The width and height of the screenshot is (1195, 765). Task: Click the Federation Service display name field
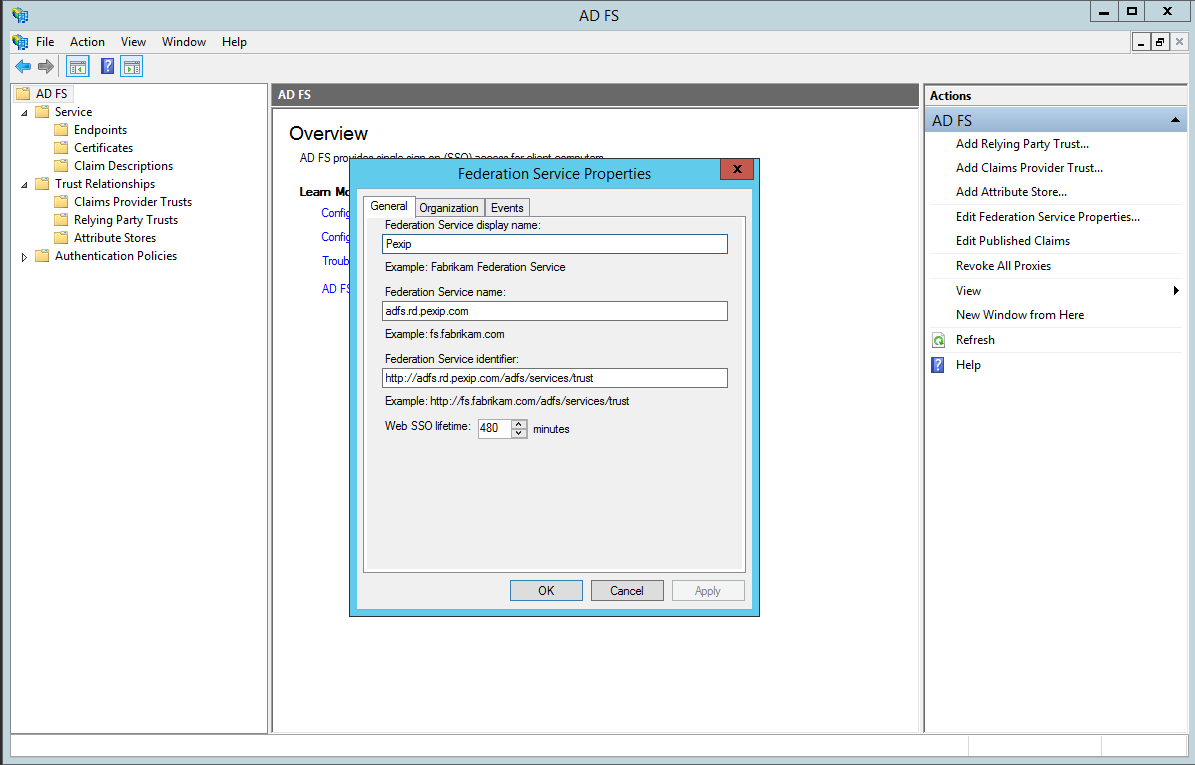555,244
